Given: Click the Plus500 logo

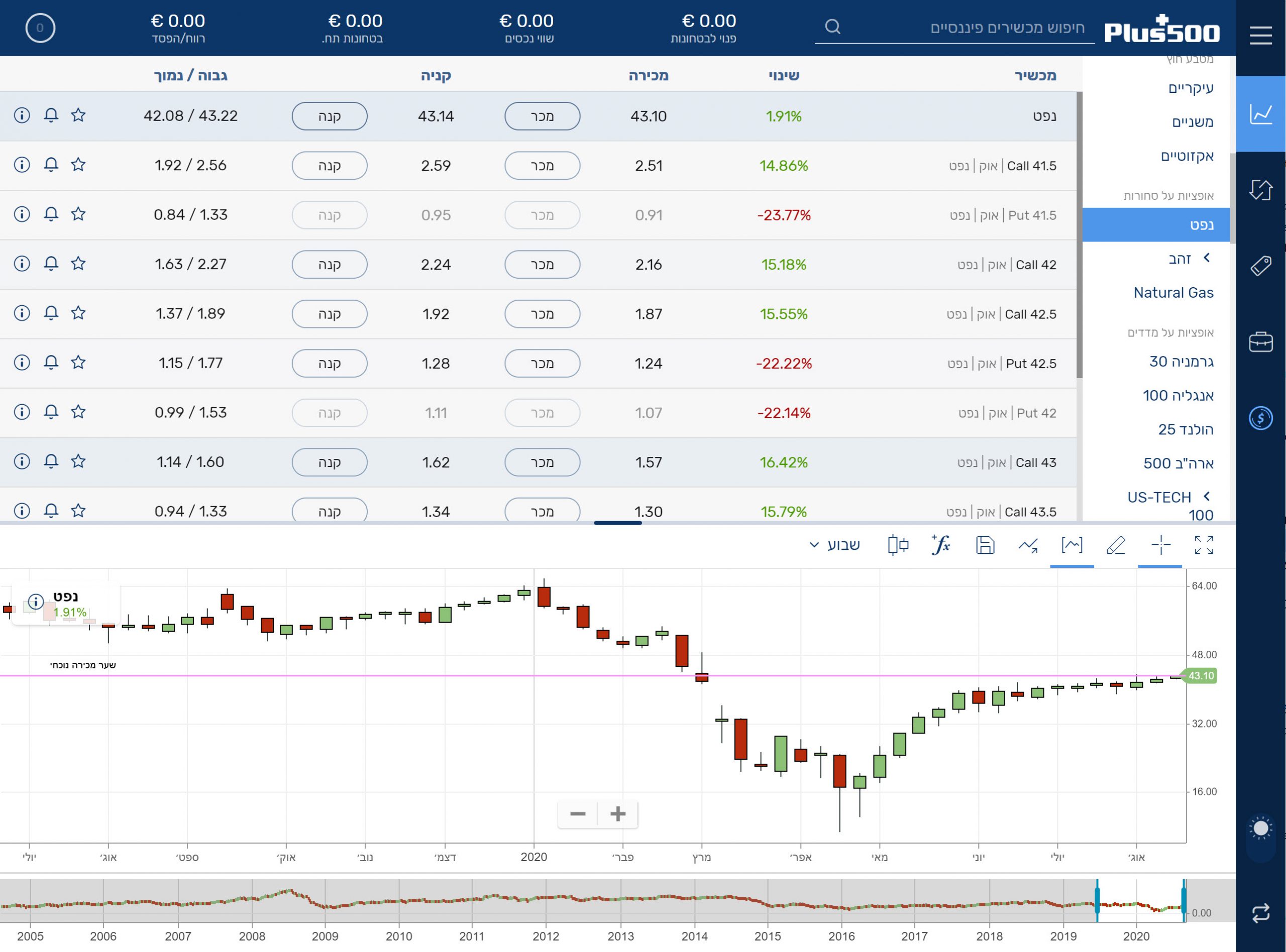Looking at the screenshot, I should (x=1162, y=29).
